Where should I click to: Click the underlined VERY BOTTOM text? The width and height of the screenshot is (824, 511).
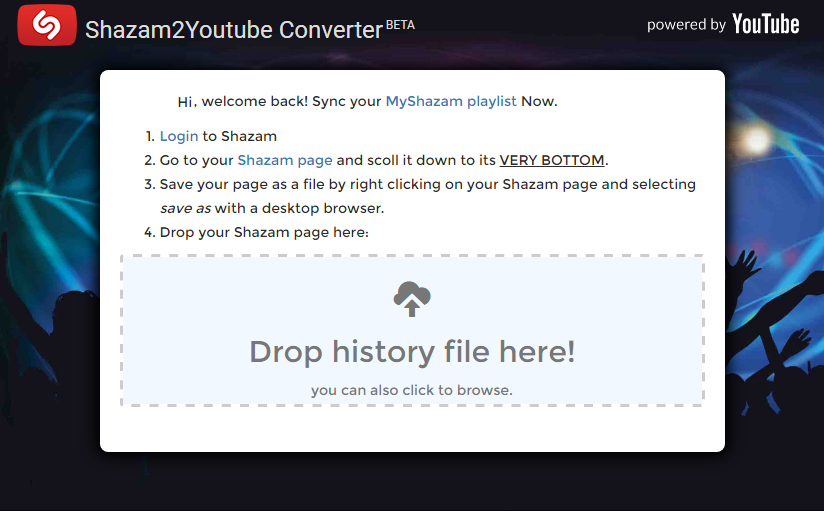pos(552,160)
